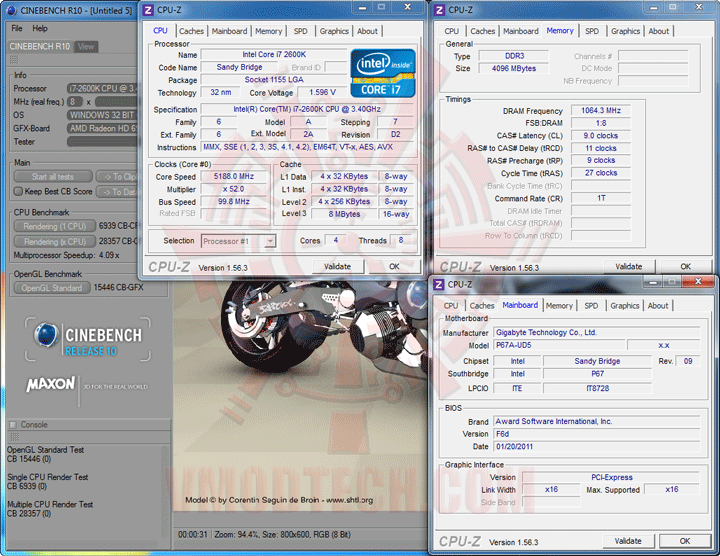Click the memory size 4096 MBytes
This screenshot has height=556, width=720.
[x=514, y=68]
